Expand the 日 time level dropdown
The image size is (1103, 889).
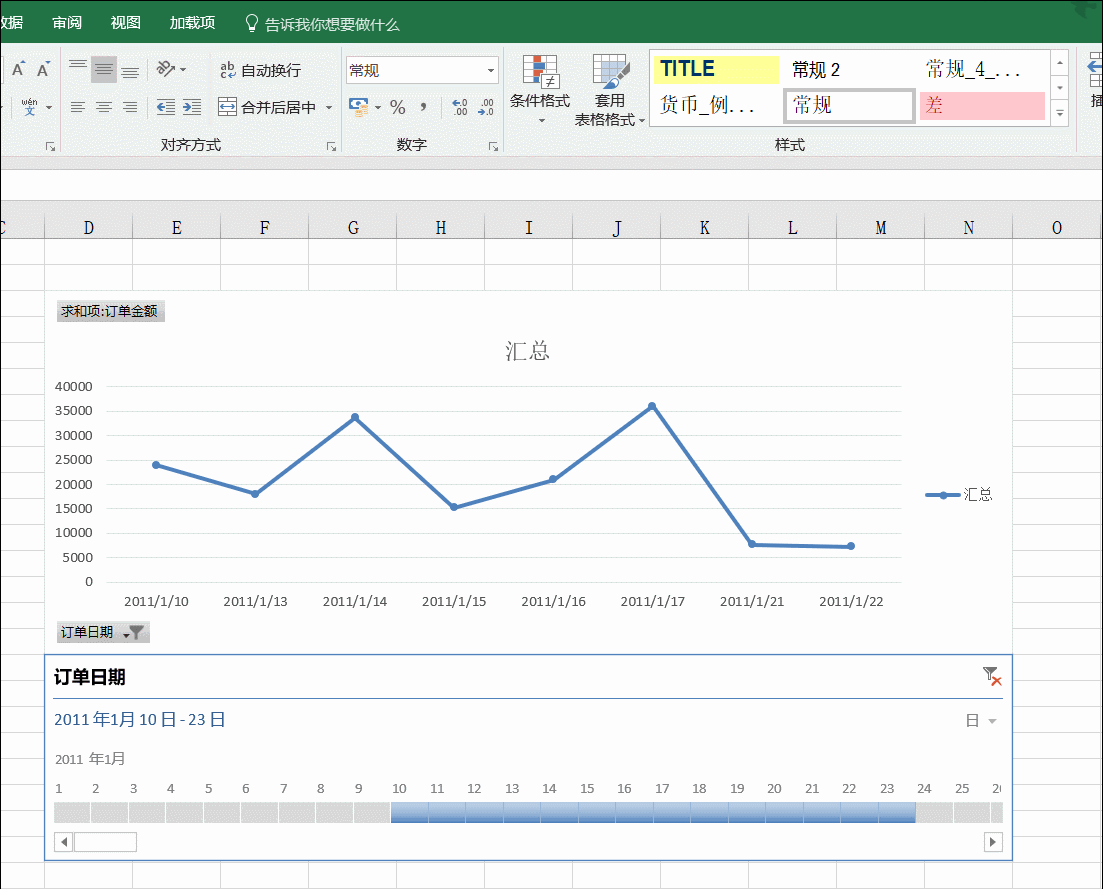(981, 721)
